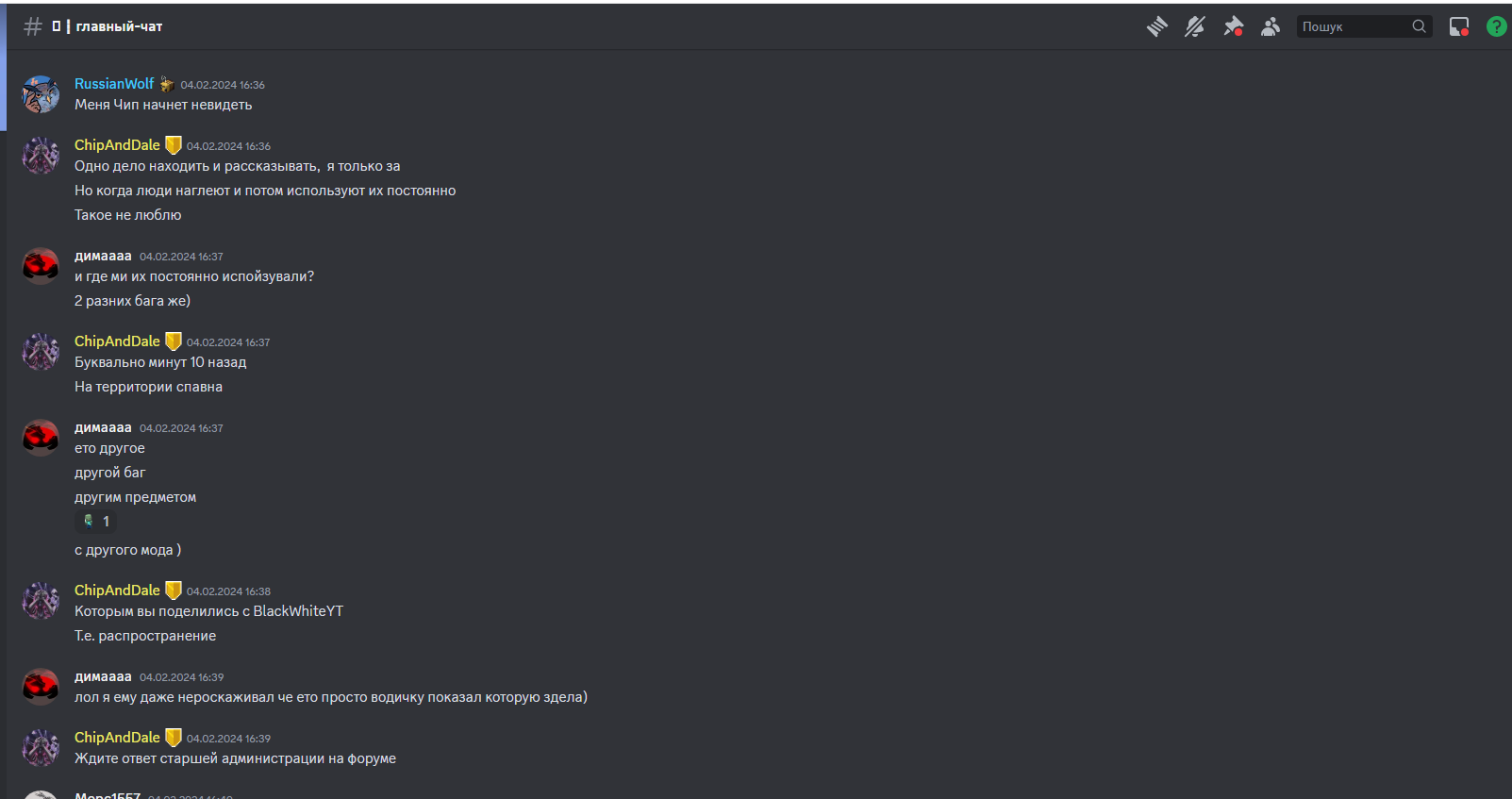
Task: Click димаааа's avatar beside 'ето другое'
Action: (x=41, y=438)
